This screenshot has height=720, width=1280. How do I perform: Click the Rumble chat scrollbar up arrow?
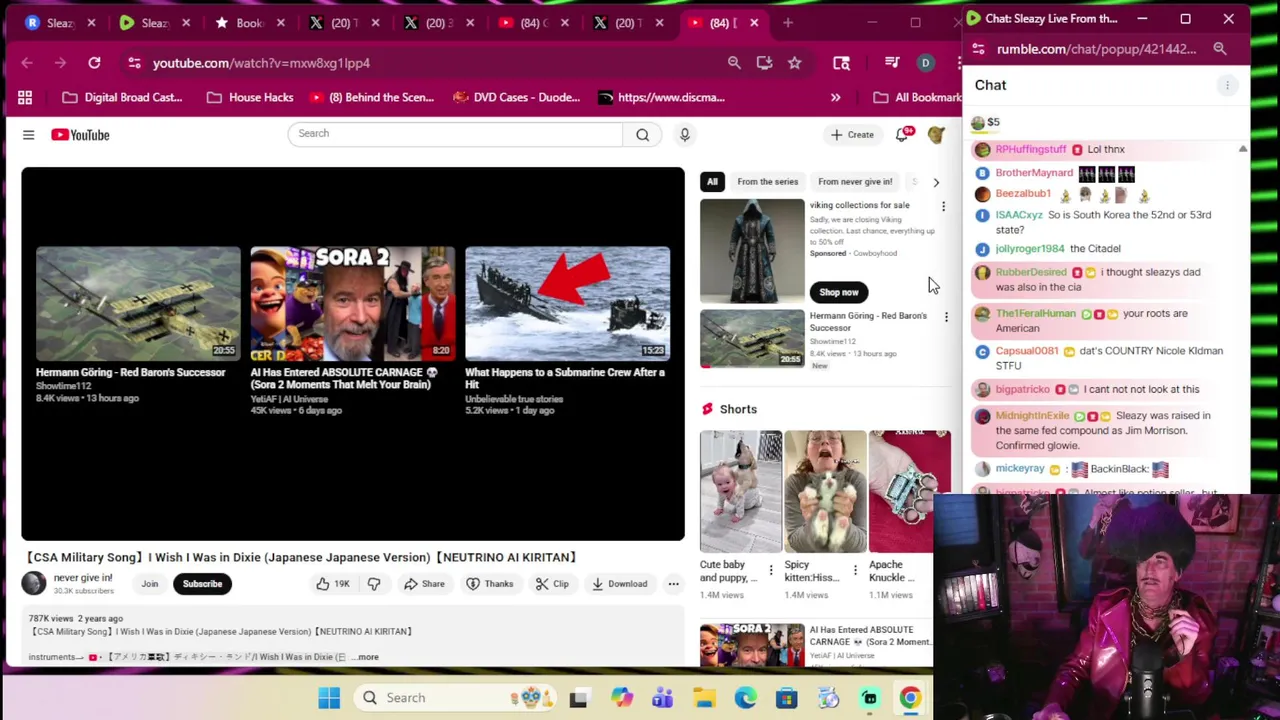[x=1243, y=149]
